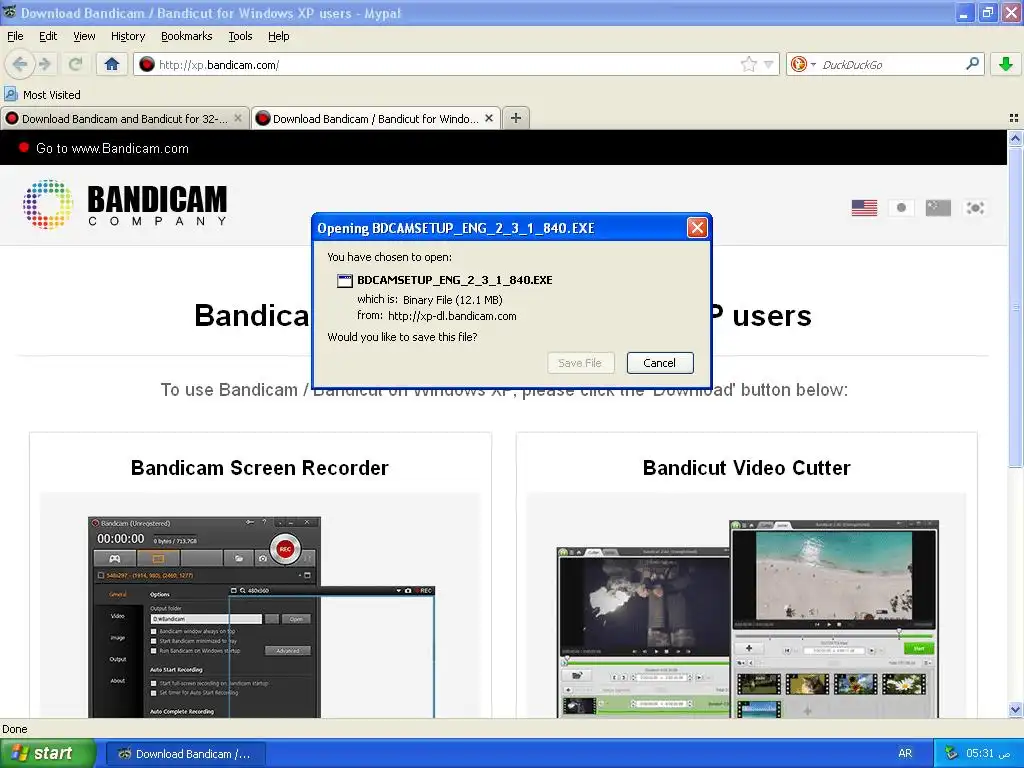Switch language with the US flag

click(864, 208)
